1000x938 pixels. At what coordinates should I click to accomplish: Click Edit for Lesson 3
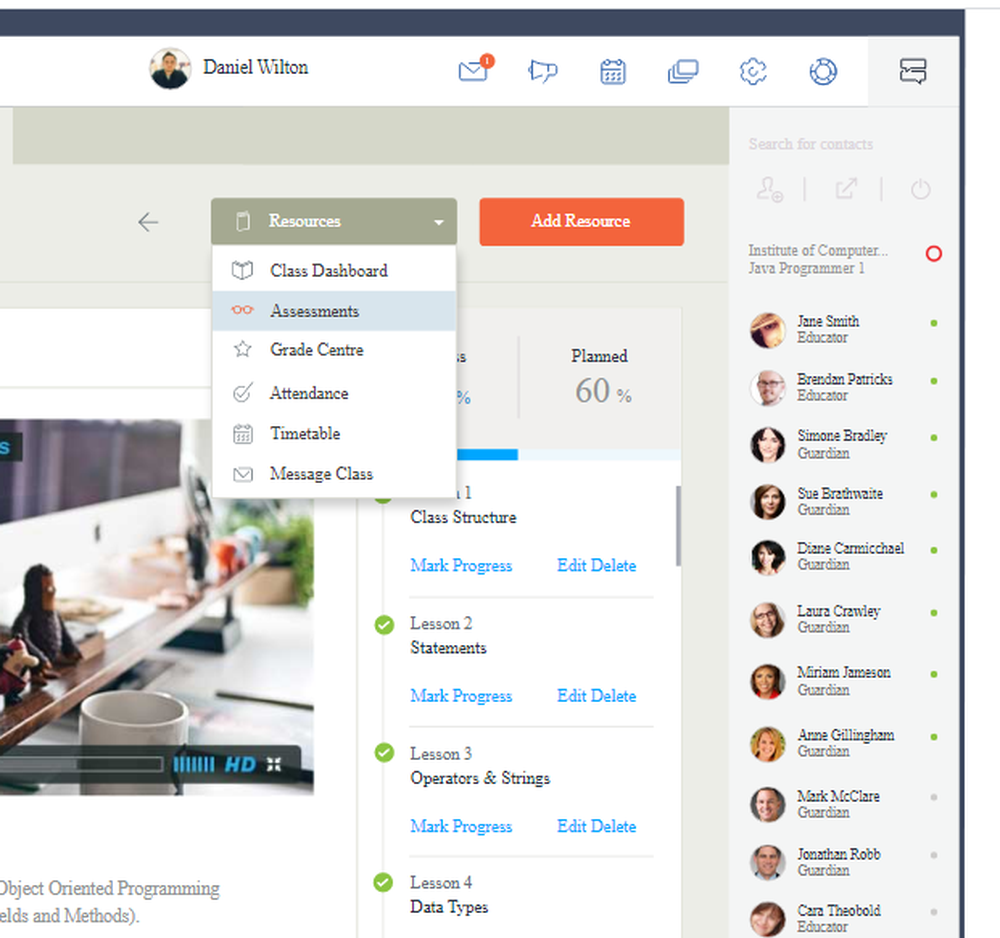coord(571,826)
